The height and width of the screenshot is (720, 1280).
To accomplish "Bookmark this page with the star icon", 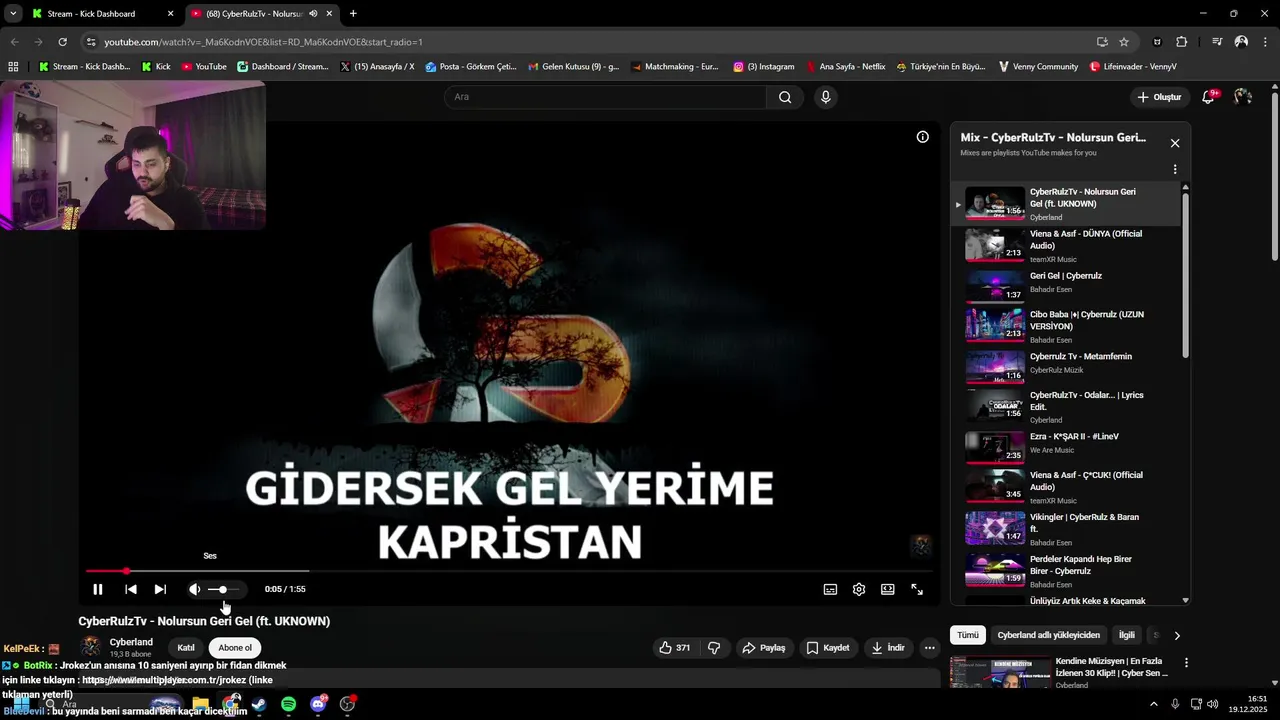I will 1124,42.
